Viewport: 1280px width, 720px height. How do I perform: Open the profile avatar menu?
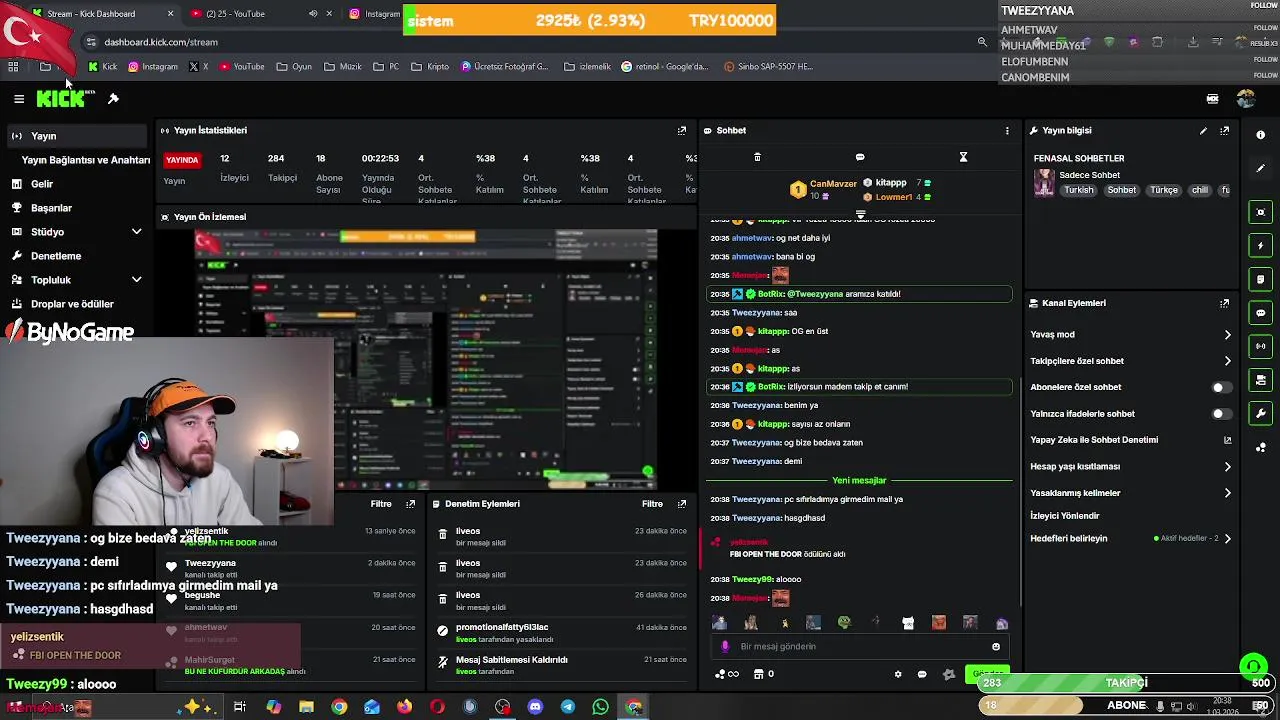(x=1245, y=99)
